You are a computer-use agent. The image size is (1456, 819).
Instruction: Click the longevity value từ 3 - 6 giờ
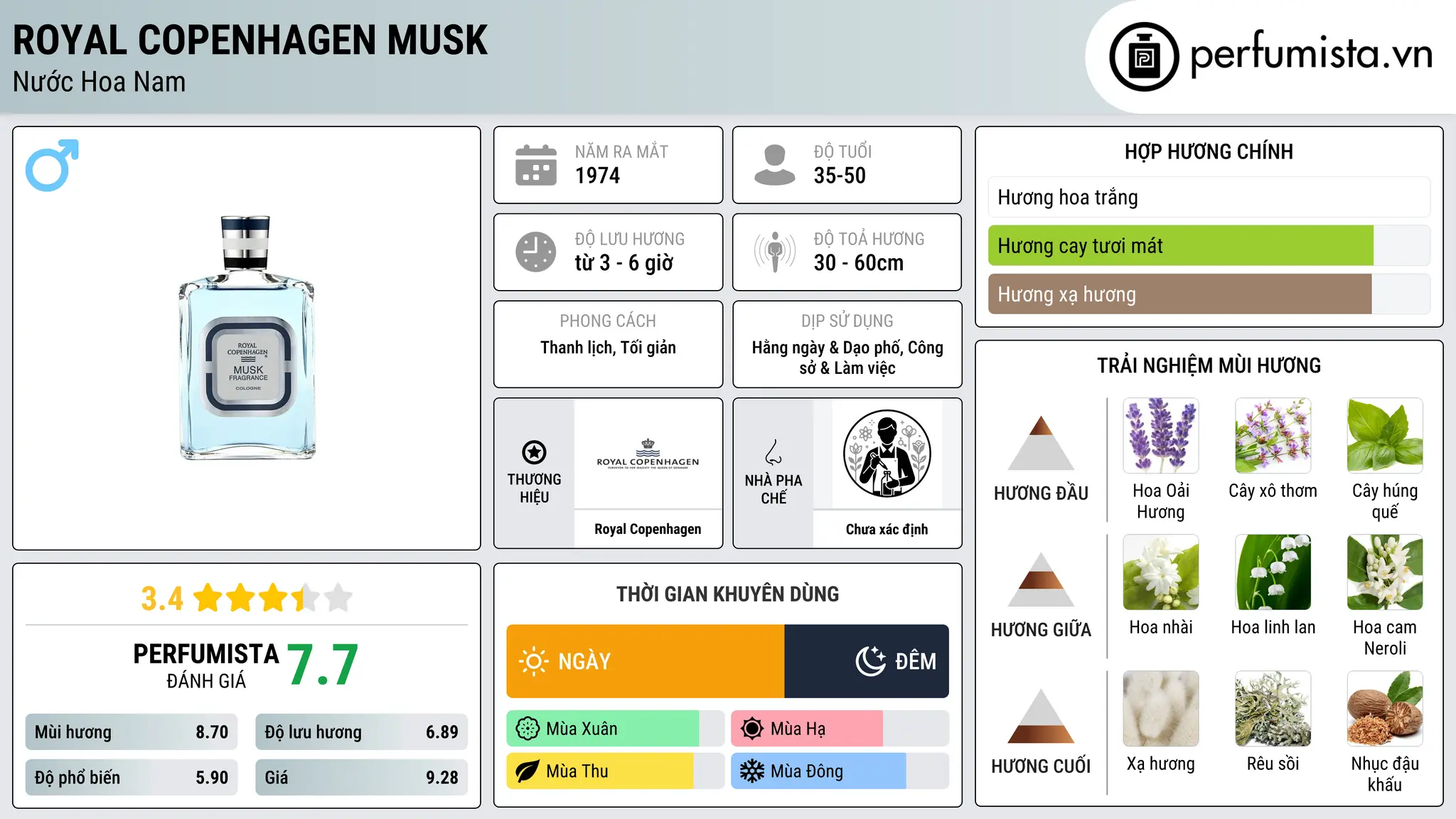pos(624,263)
